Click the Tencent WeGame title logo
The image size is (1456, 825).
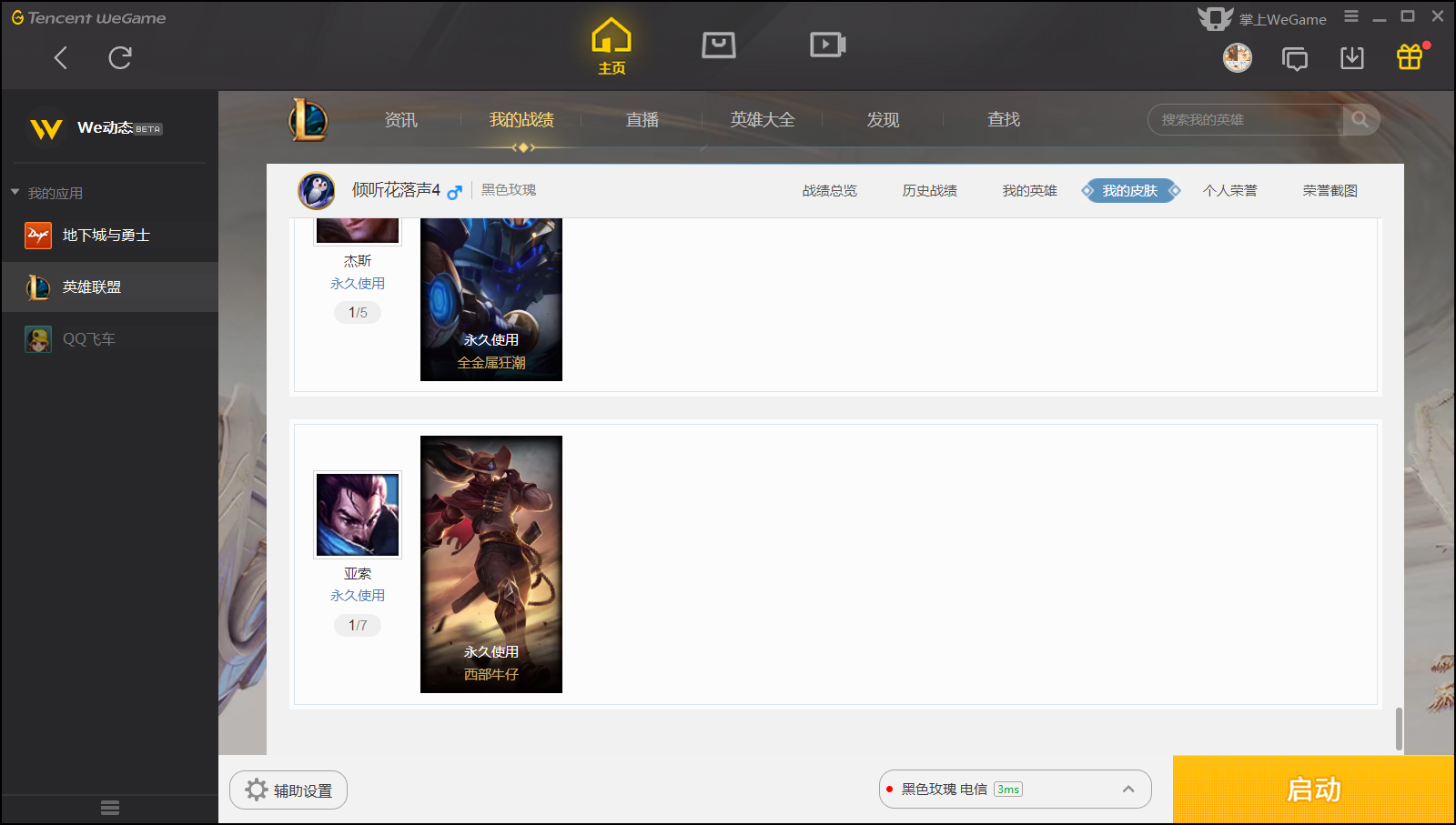pos(88,17)
